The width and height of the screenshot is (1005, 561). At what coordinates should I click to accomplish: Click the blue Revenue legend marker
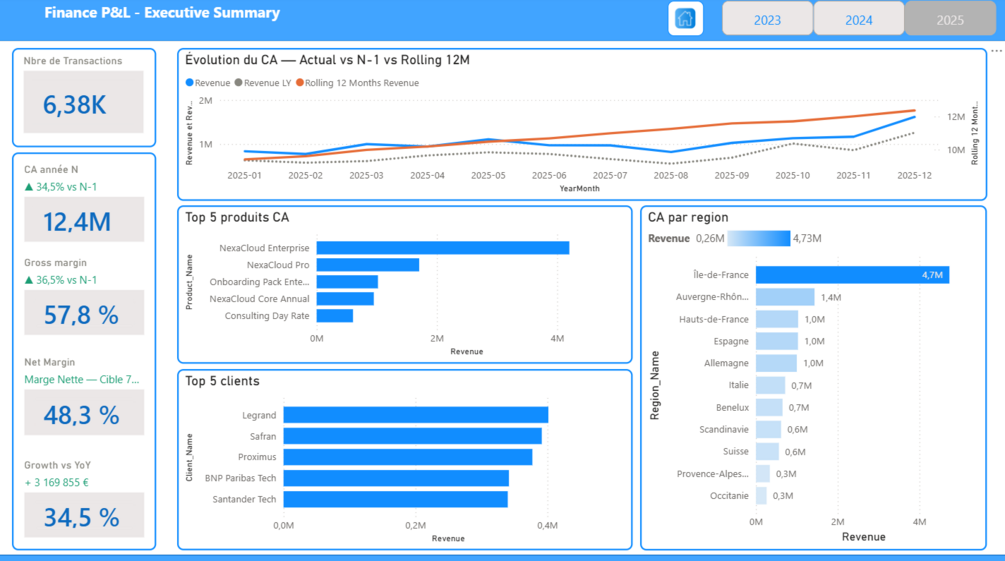pyautogui.click(x=189, y=83)
